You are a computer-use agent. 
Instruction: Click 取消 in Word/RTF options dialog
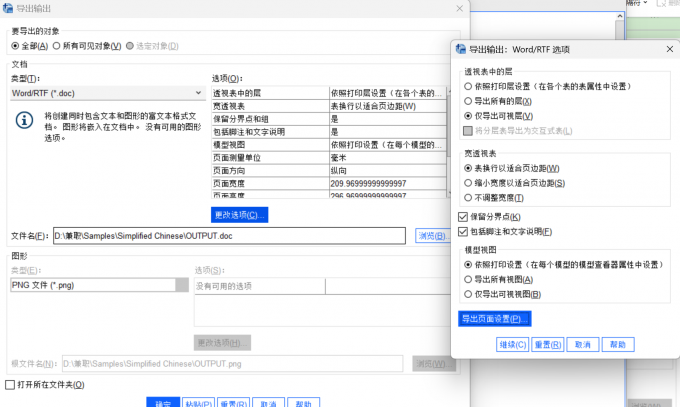click(x=582, y=345)
